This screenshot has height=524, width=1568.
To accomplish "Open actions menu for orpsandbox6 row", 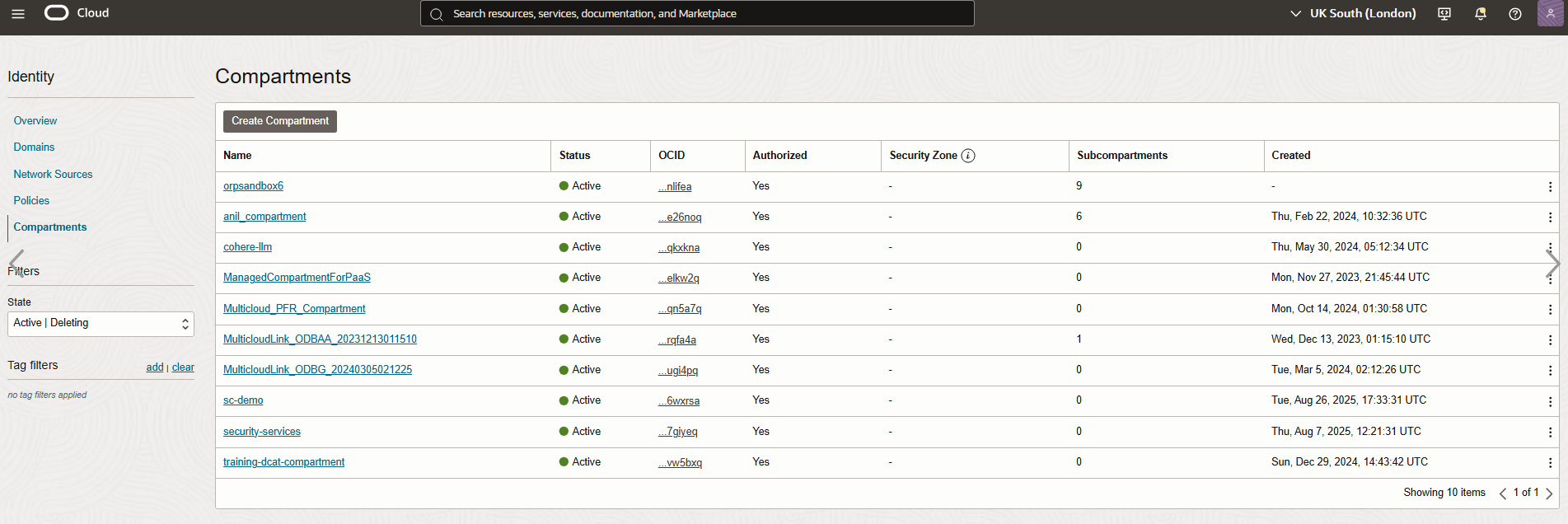I will tap(1550, 187).
